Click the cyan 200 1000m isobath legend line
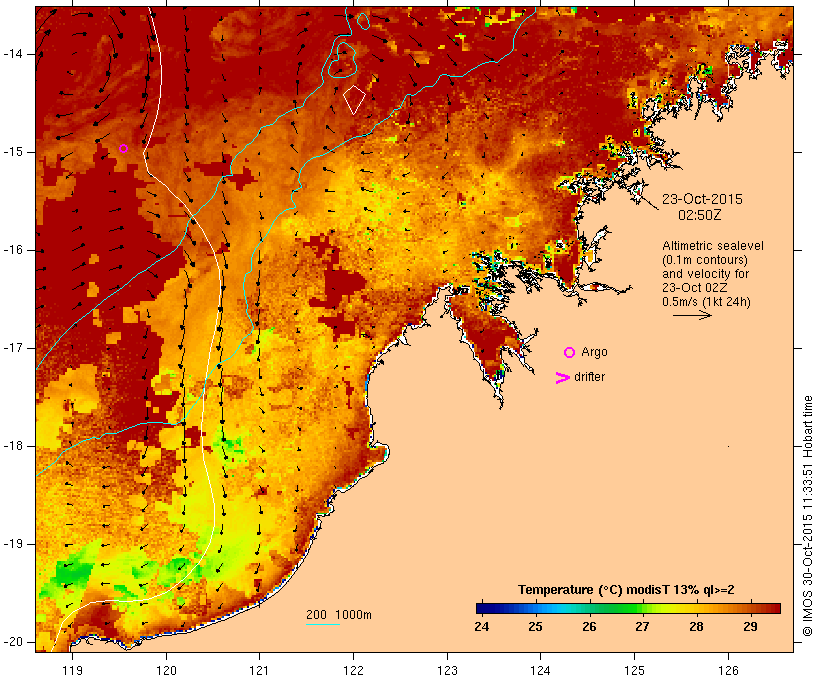Viewport: 820px width, 680px height. (x=323, y=624)
